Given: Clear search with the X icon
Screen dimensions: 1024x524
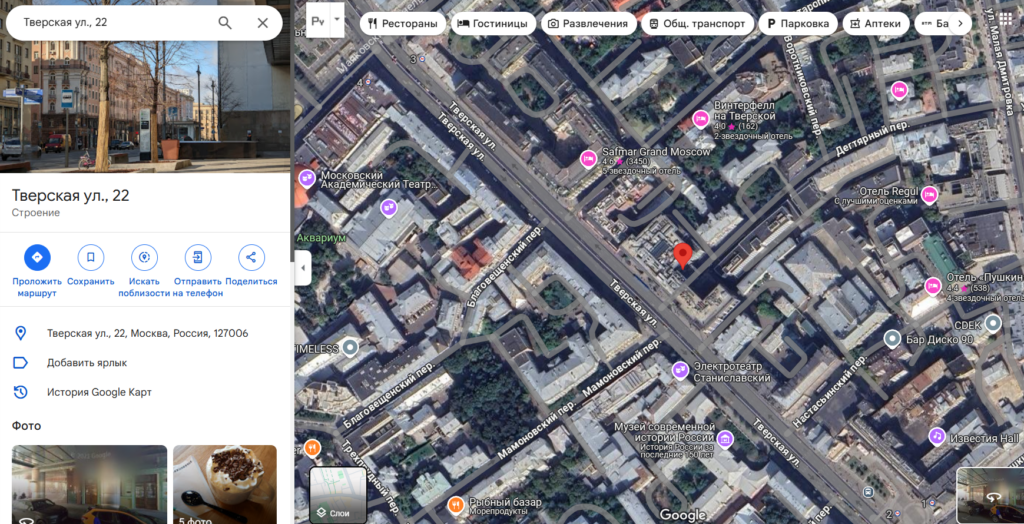Looking at the screenshot, I should coord(263,22).
